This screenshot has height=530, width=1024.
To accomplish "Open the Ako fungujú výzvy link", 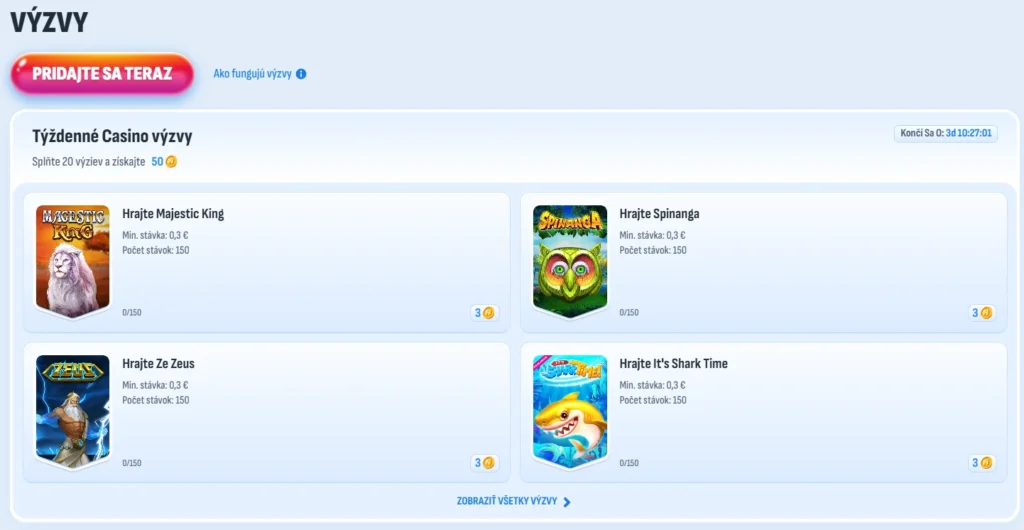I will coord(252,74).
